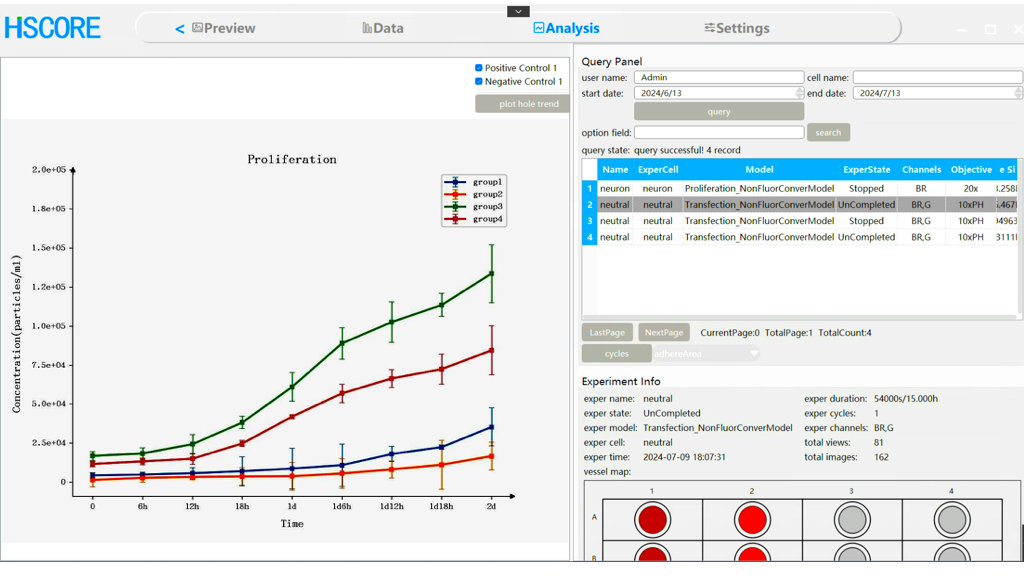This screenshot has height=577, width=1024.
Task: Click the option field text input
Action: point(718,132)
